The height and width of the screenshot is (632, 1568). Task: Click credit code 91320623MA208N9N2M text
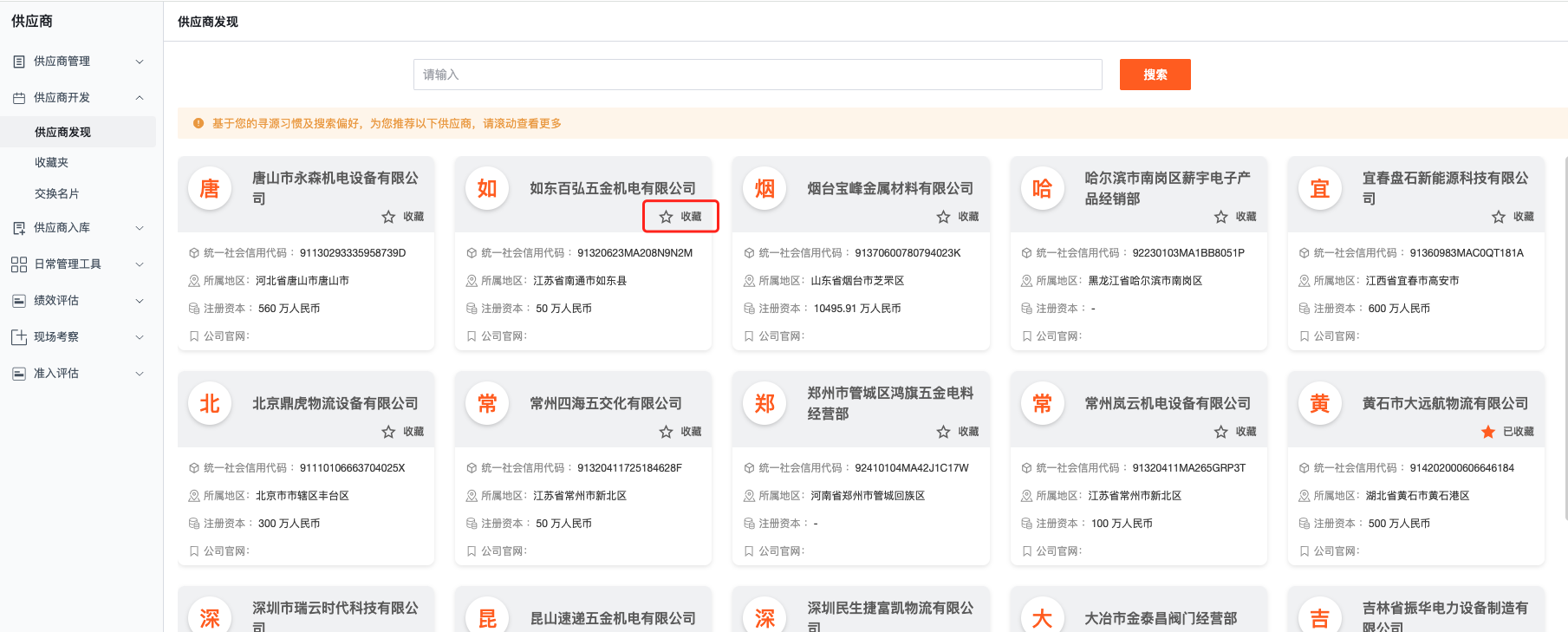635,253
